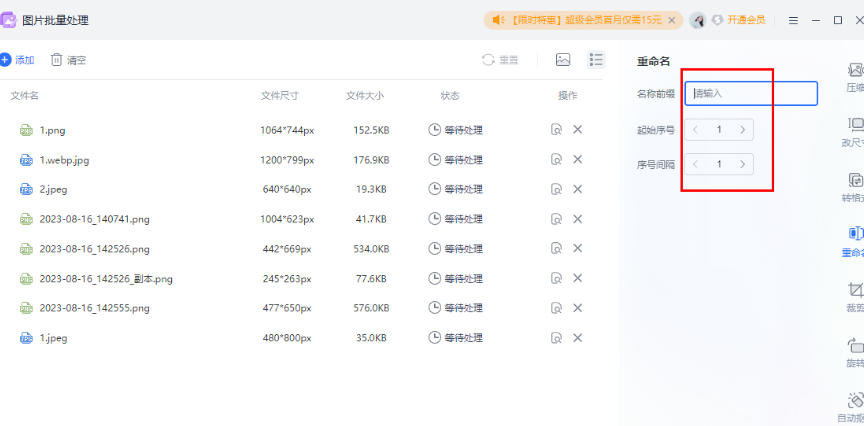Dismiss the orange promotion banner

(671, 20)
